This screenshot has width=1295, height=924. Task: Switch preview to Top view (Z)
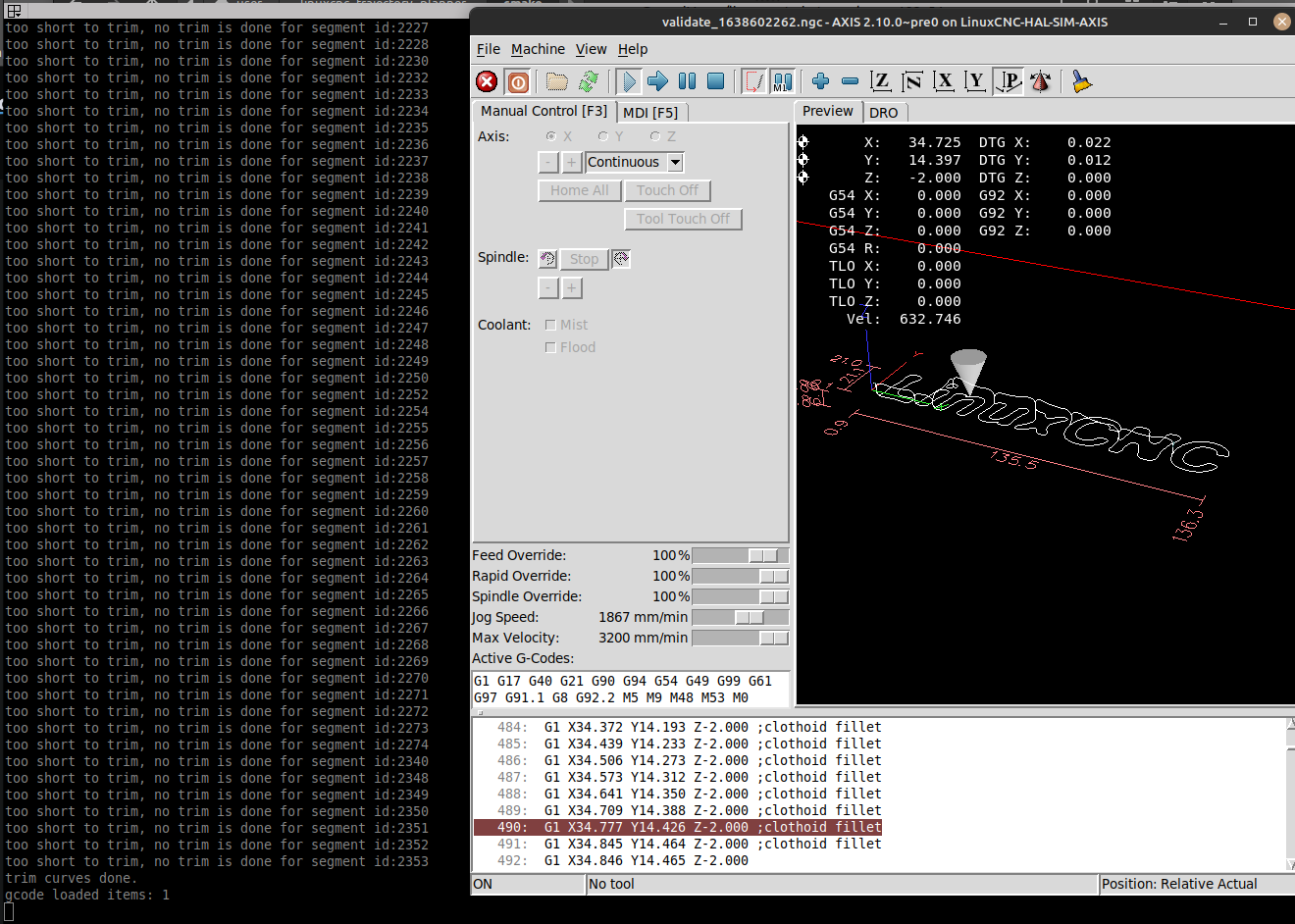[x=881, y=81]
